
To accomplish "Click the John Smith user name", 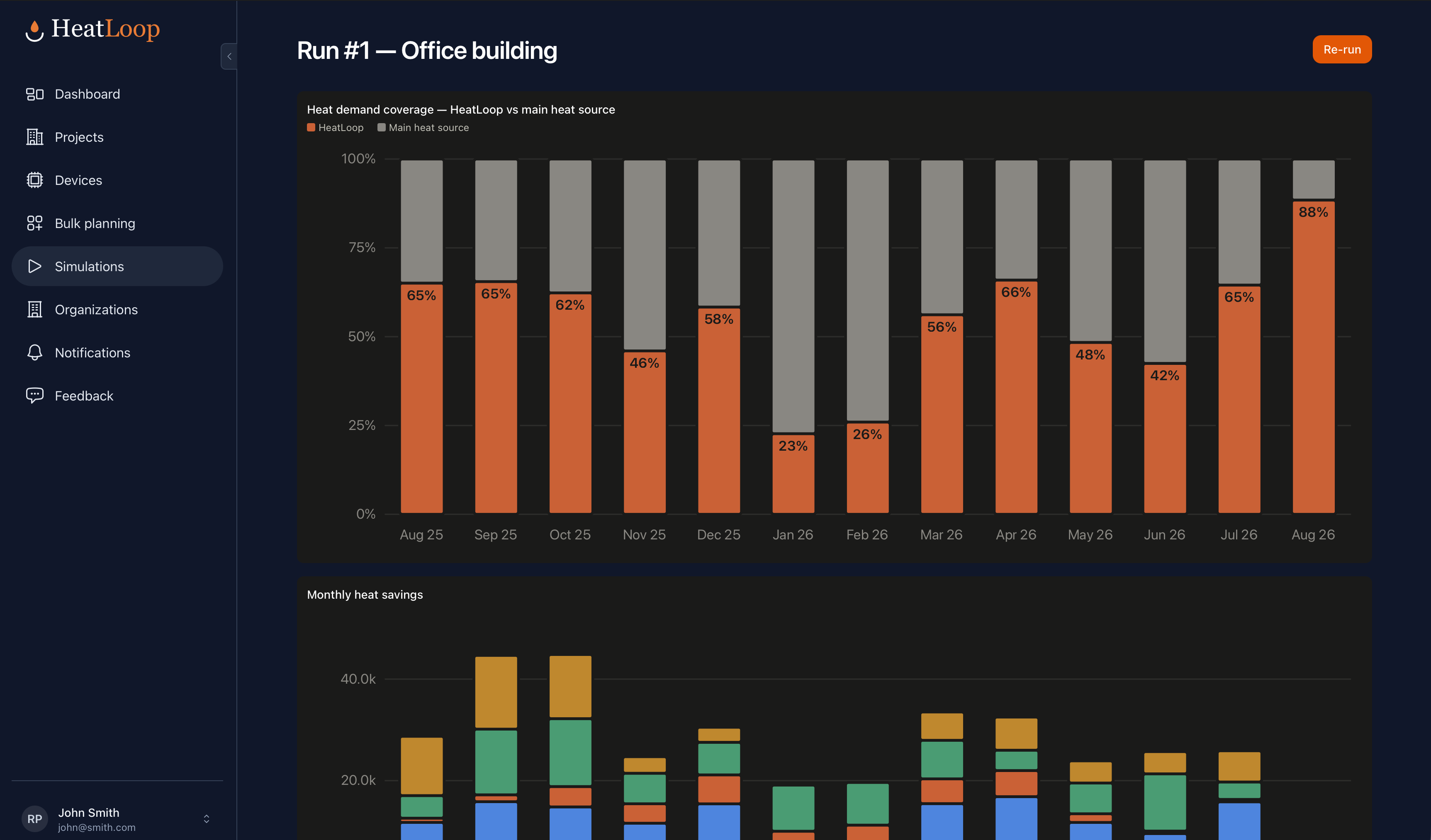I will pos(89,813).
